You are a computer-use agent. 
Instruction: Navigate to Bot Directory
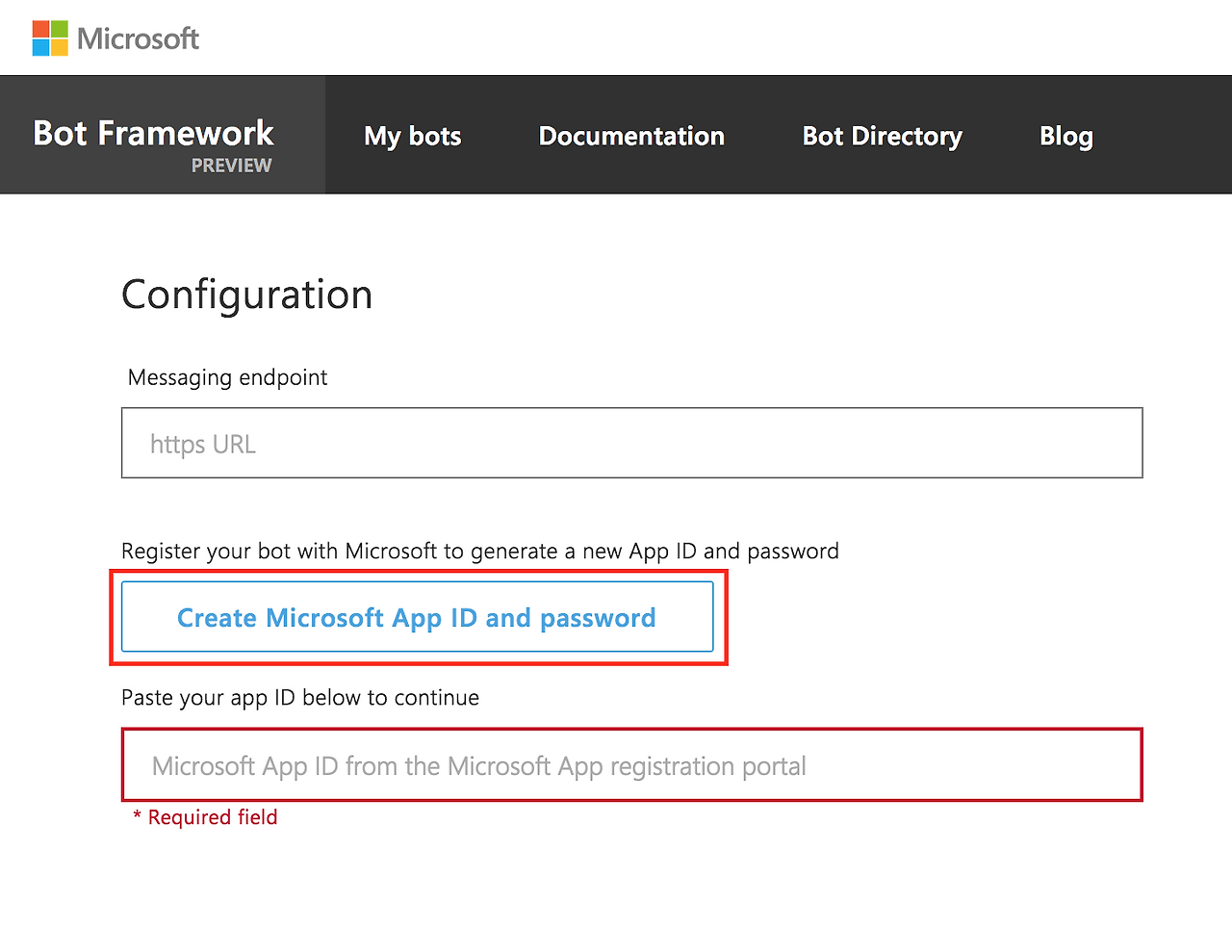coord(882,136)
